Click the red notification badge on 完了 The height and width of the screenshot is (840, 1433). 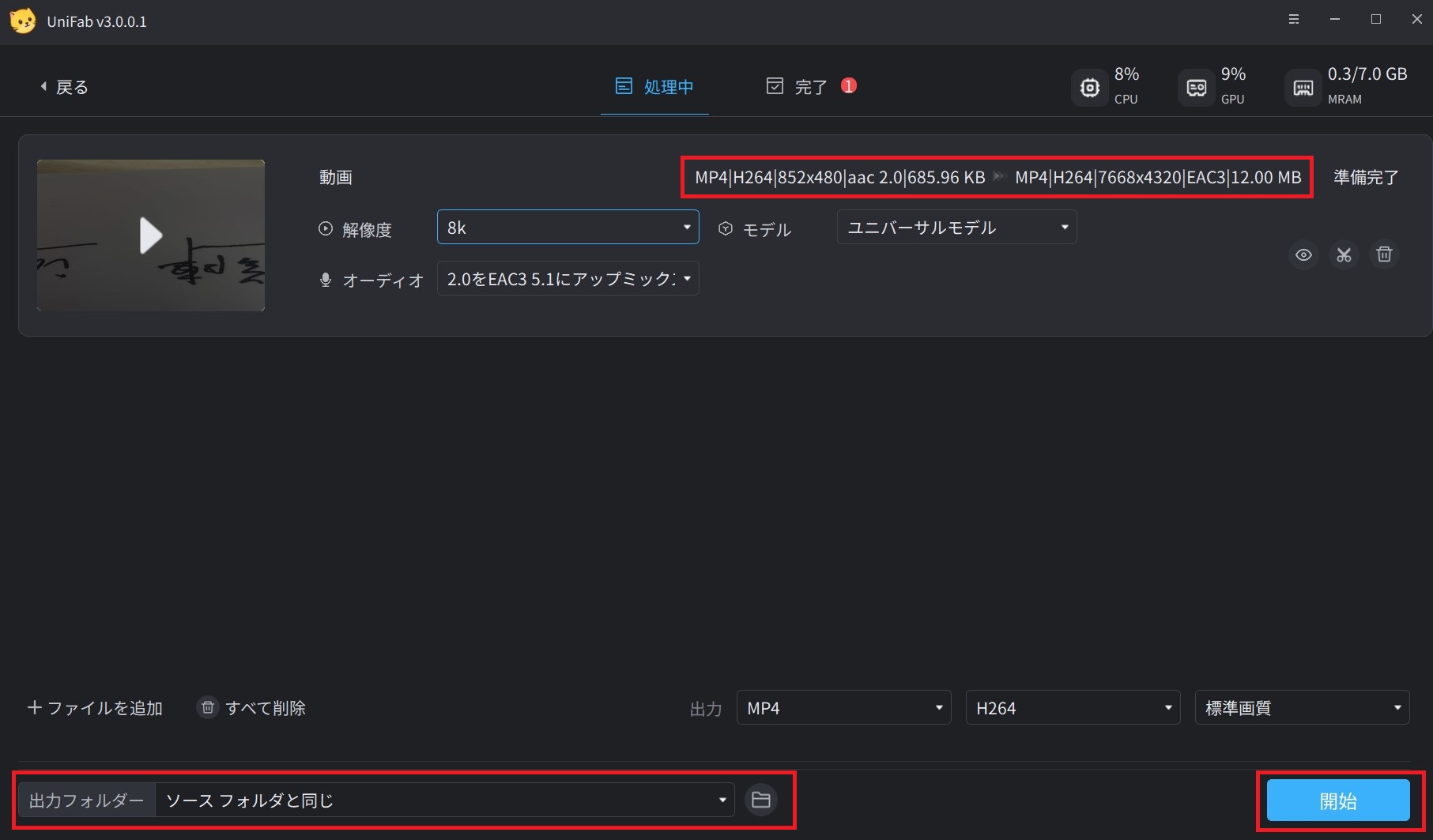tap(849, 85)
